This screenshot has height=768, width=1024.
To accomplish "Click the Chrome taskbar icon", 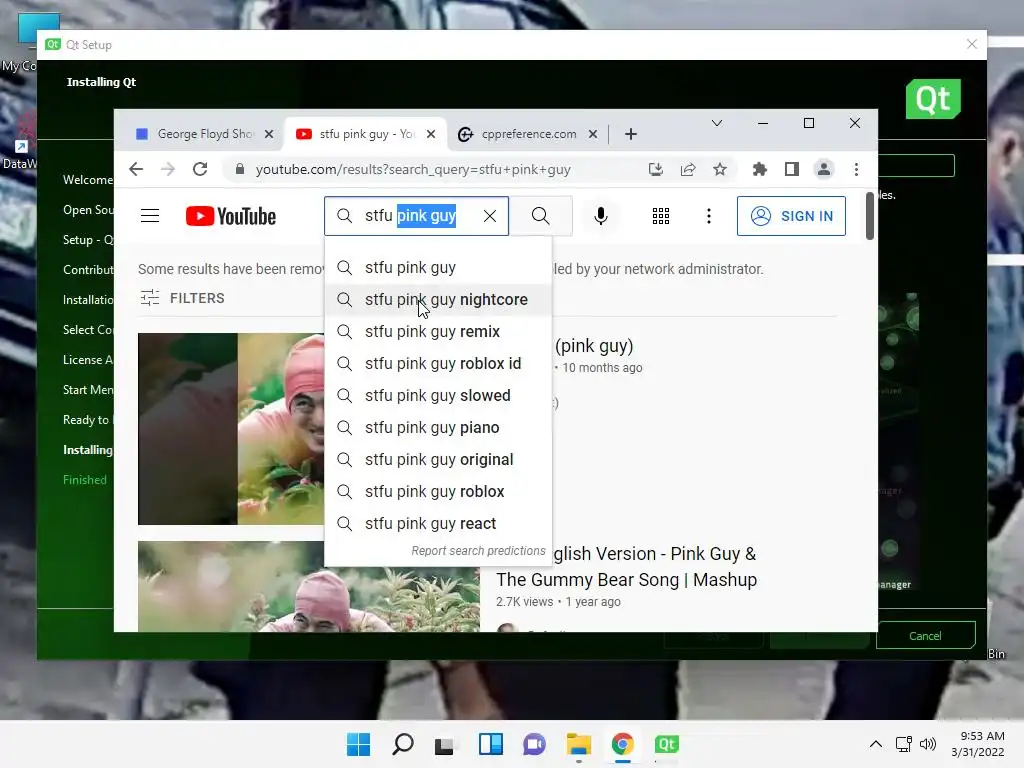I will [622, 744].
